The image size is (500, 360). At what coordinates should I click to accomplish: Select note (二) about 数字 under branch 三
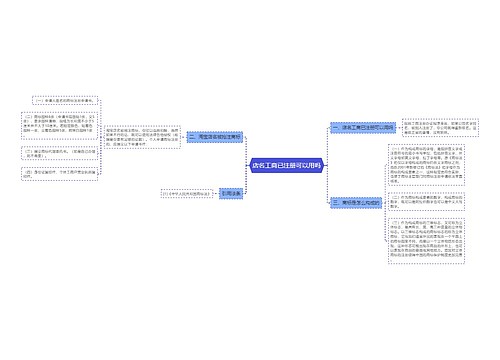(426, 202)
